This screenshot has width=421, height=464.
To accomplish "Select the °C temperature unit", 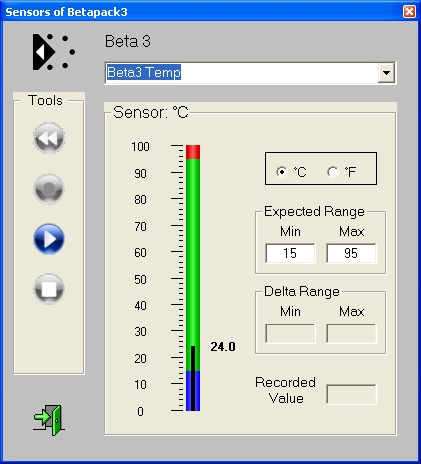I will [282, 172].
